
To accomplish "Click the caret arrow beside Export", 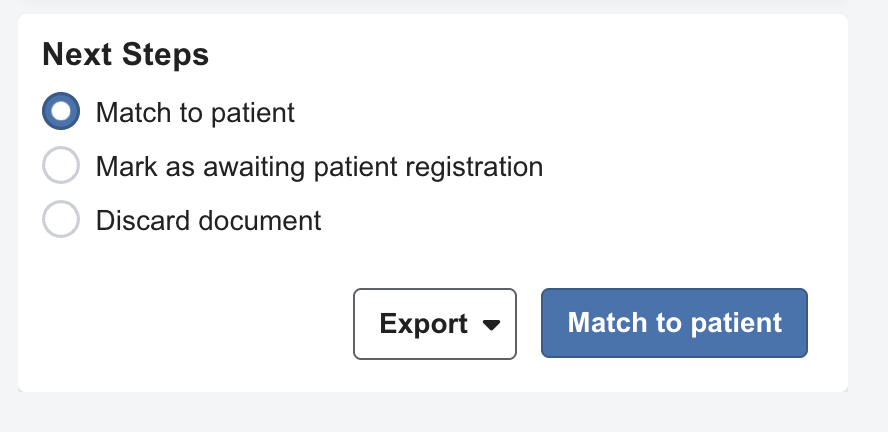I will pyautogui.click(x=491, y=325).
